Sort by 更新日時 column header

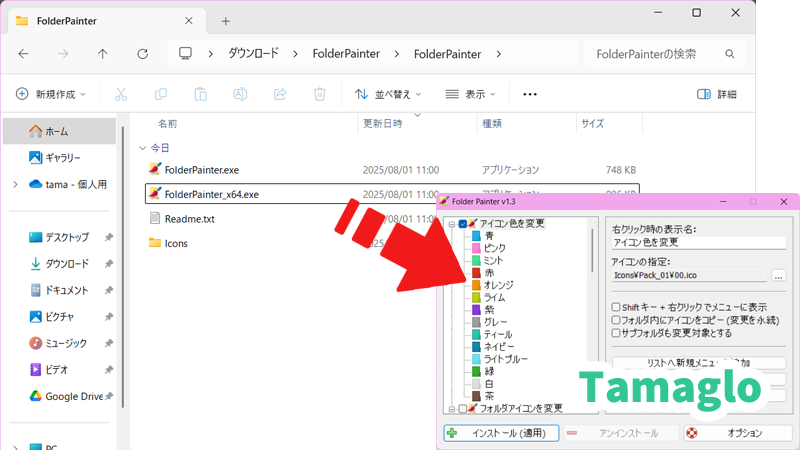[382, 123]
